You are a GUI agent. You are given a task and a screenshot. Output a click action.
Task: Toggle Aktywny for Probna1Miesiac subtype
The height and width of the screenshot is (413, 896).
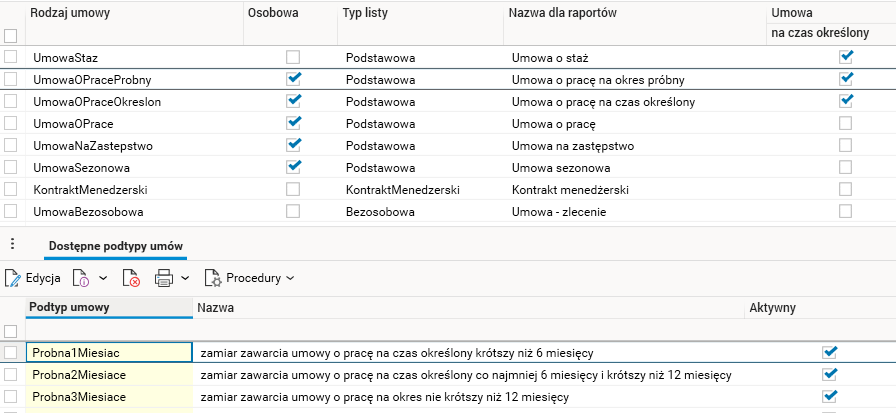pos(828,352)
